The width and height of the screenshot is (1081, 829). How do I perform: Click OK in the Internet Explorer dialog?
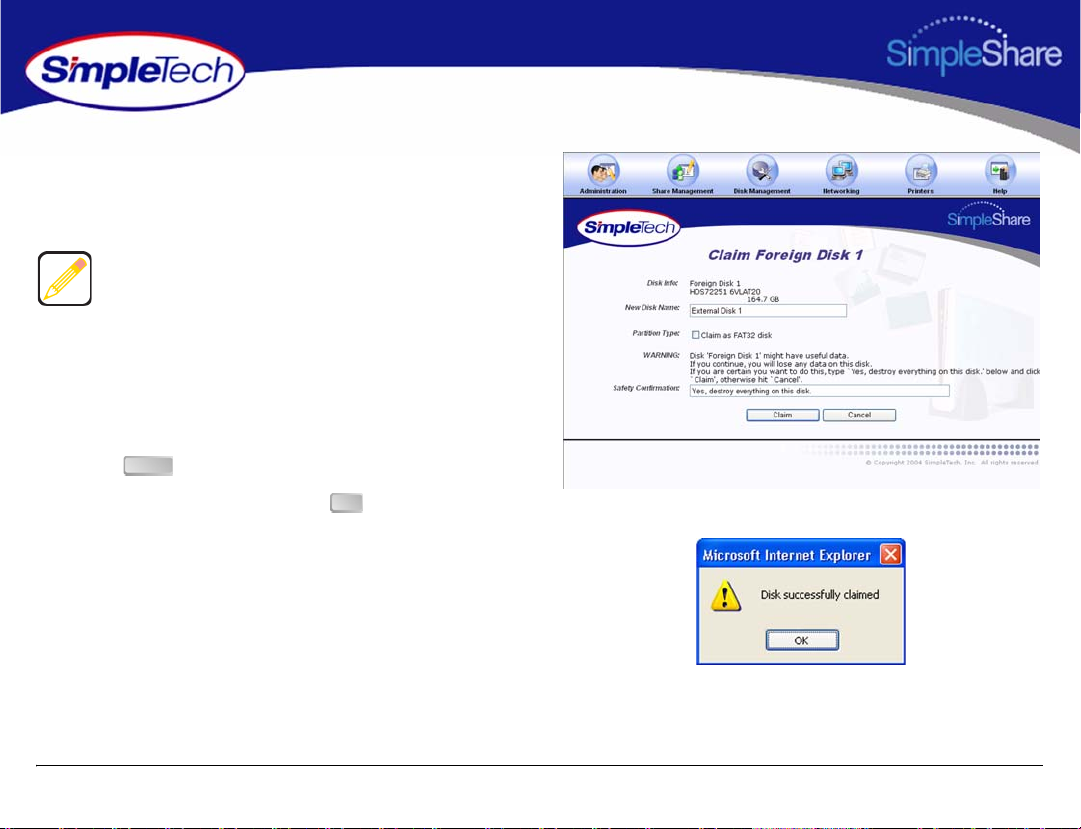click(x=802, y=640)
